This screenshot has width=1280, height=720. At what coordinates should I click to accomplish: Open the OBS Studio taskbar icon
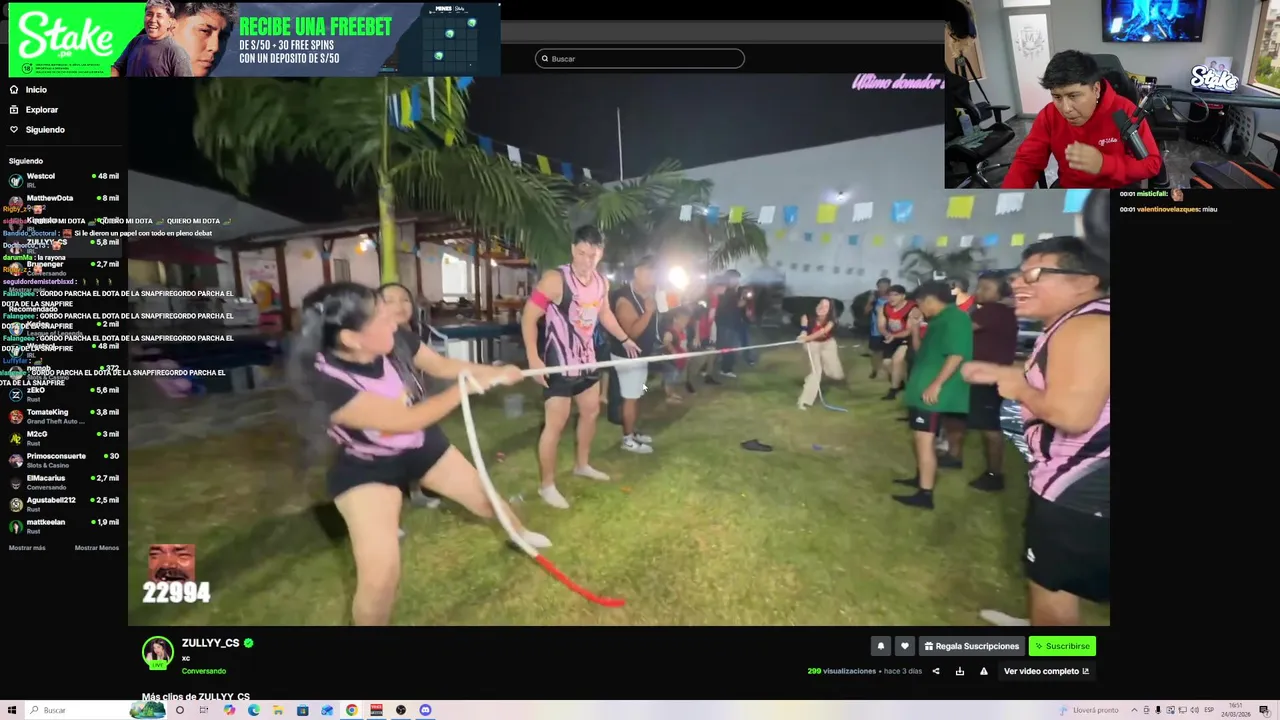point(400,710)
